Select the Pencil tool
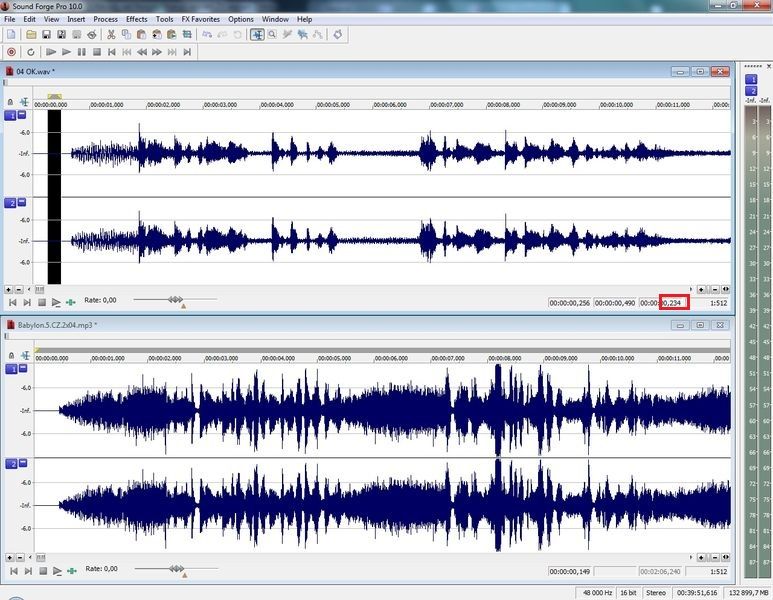The width and height of the screenshot is (773, 600). tap(287, 35)
